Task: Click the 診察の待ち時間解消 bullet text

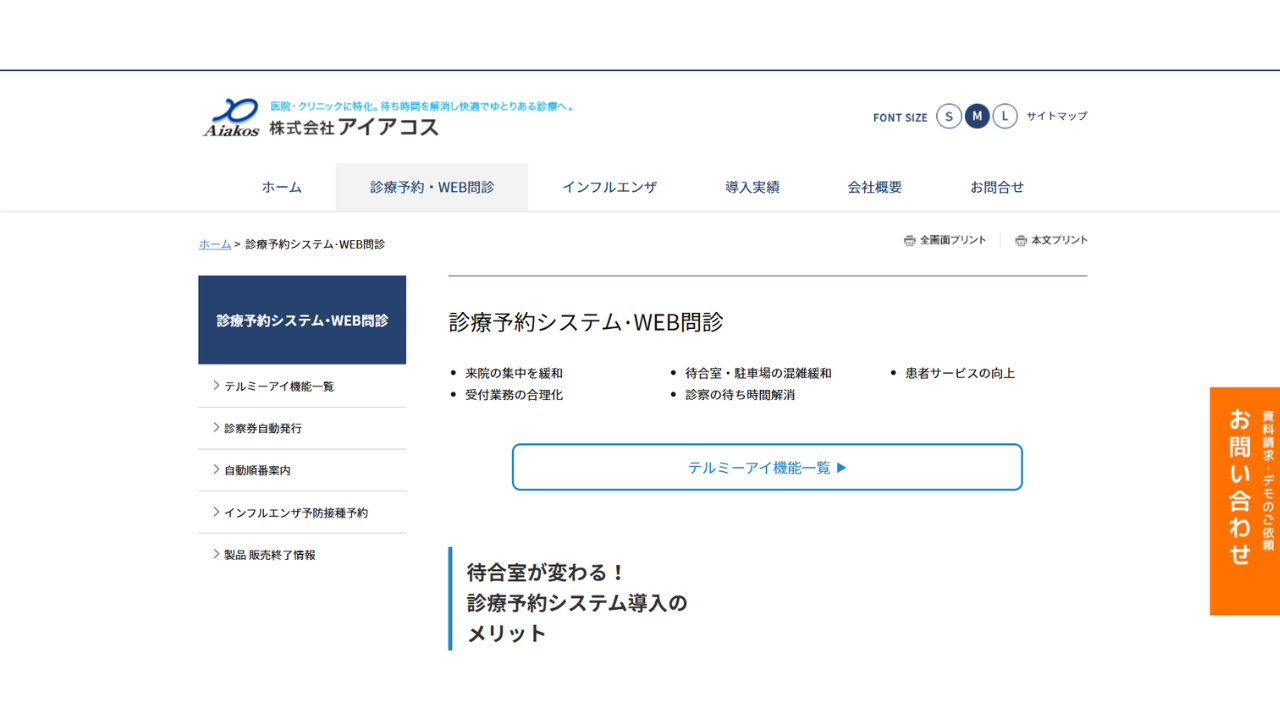Action: 740,395
